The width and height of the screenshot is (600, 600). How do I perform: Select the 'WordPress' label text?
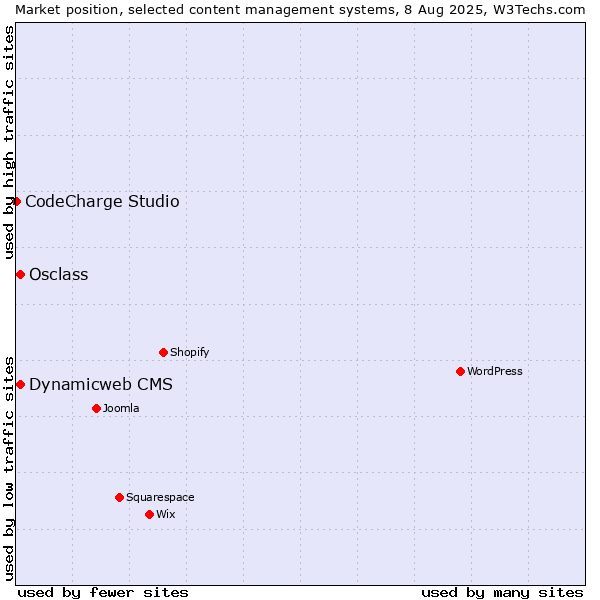495,371
